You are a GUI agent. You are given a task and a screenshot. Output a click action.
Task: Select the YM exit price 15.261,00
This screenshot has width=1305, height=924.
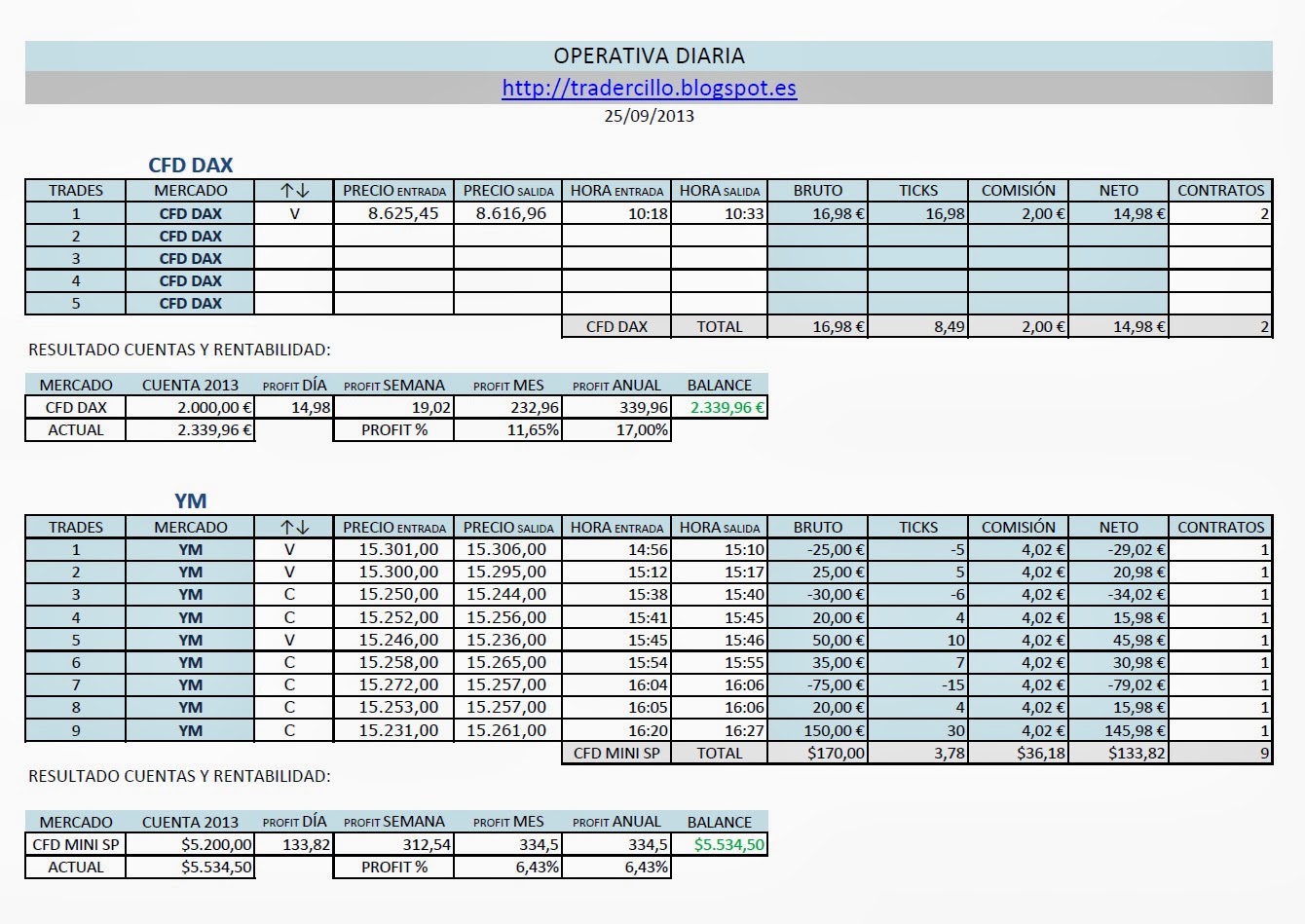pos(506,730)
